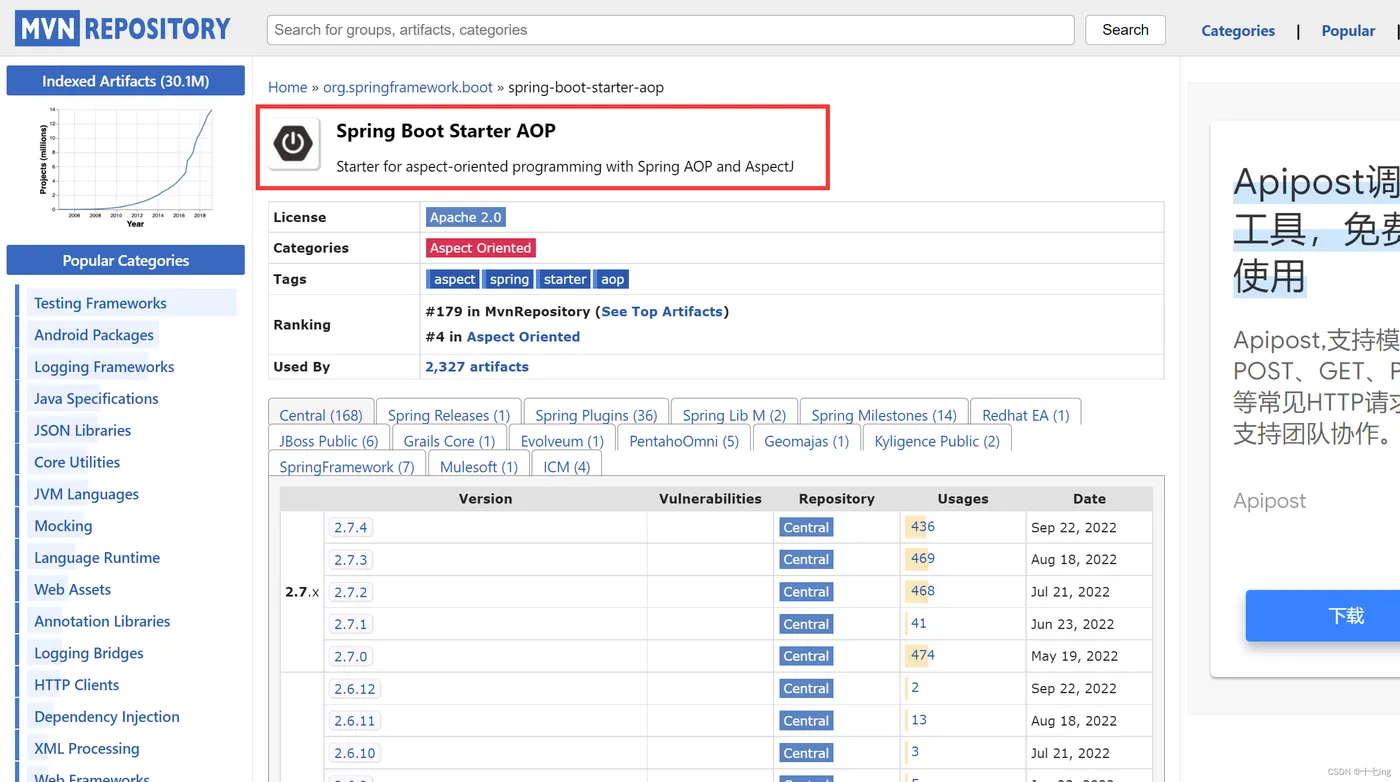Open version 2.6.10
This screenshot has height=782, width=1400.
(355, 753)
